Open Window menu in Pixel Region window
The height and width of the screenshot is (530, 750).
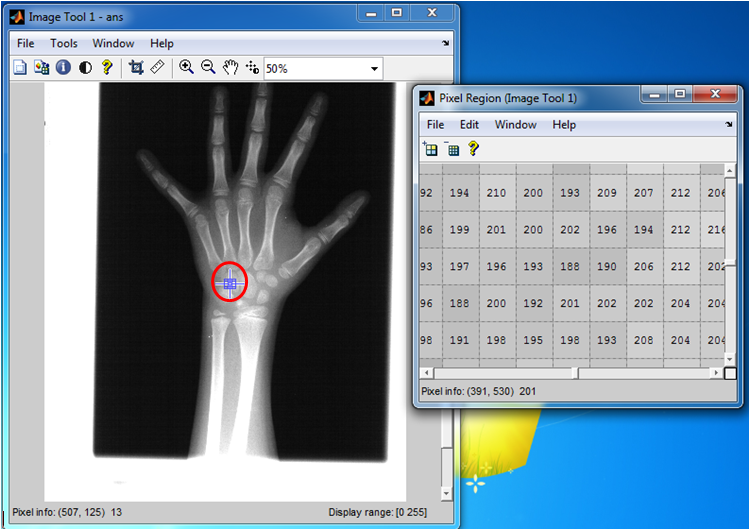tap(516, 125)
